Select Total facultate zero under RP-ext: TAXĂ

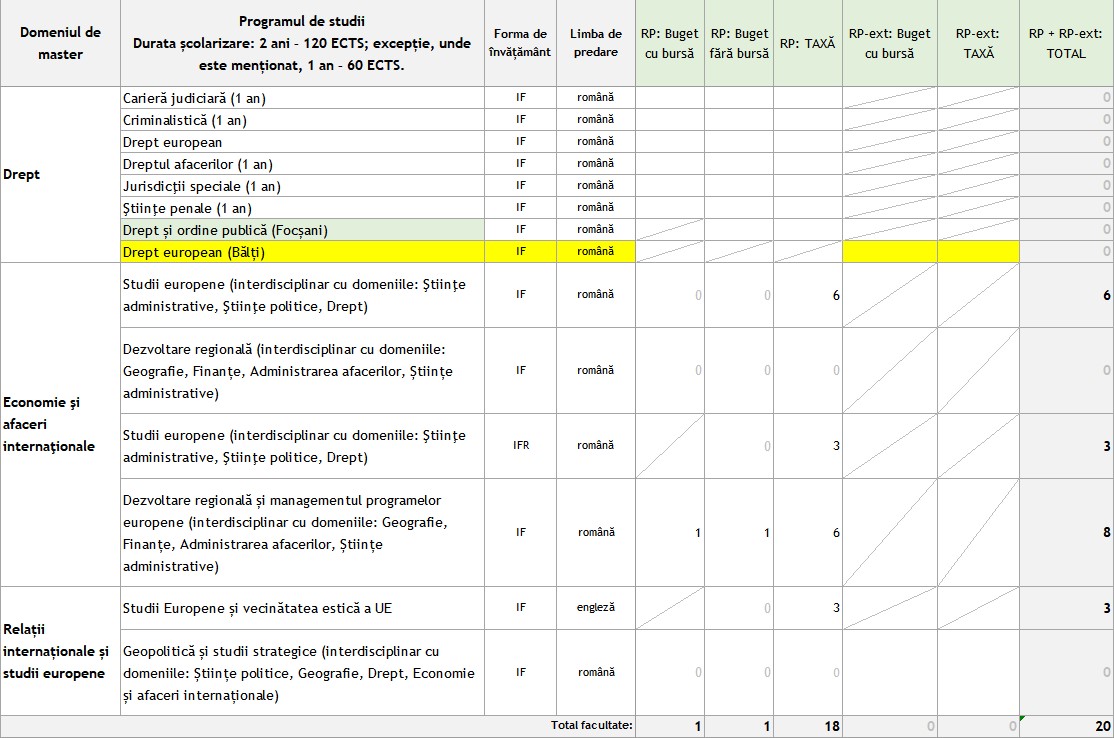(x=978, y=727)
